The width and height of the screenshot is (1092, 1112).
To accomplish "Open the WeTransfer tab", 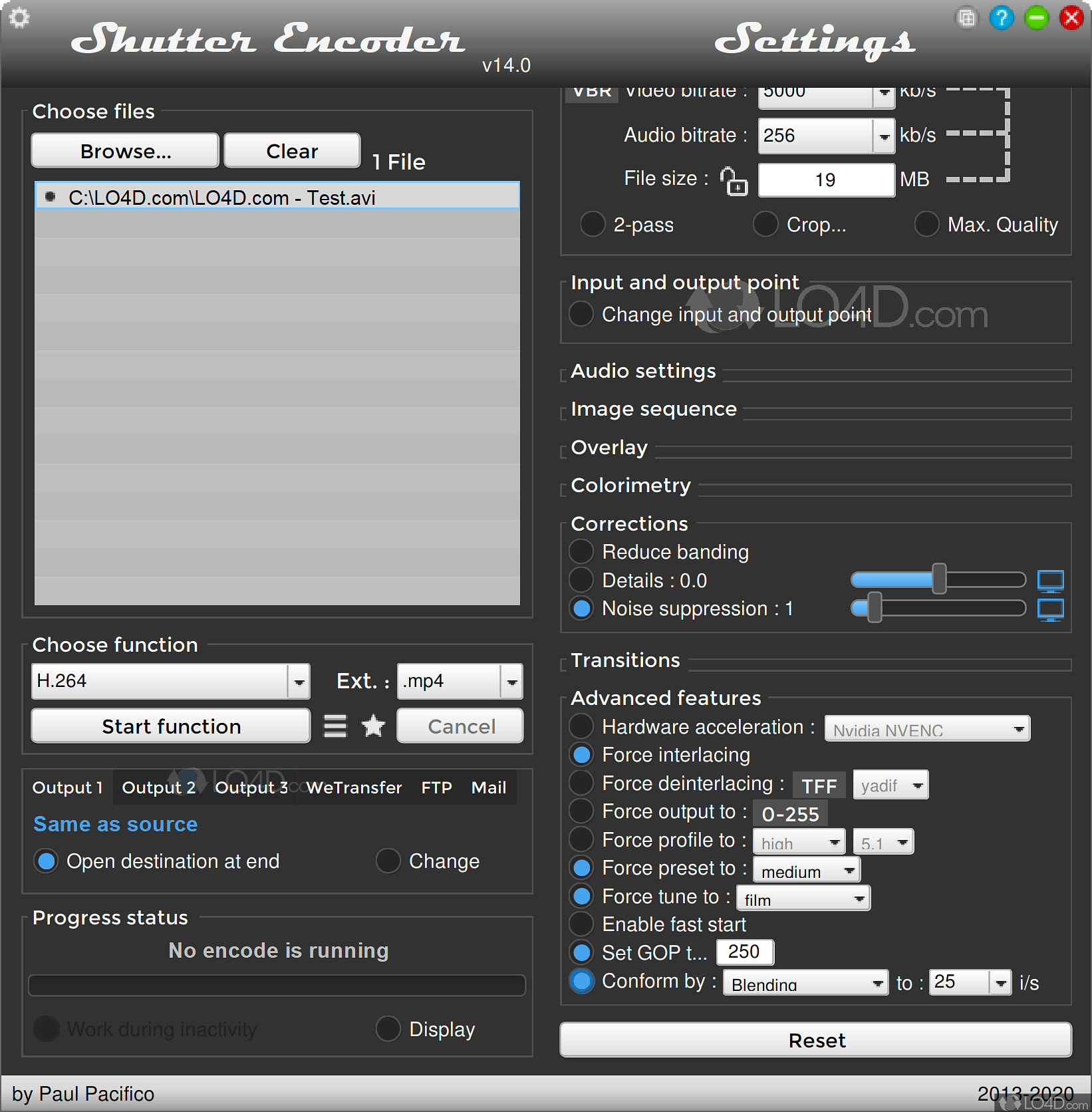I will pos(354,787).
